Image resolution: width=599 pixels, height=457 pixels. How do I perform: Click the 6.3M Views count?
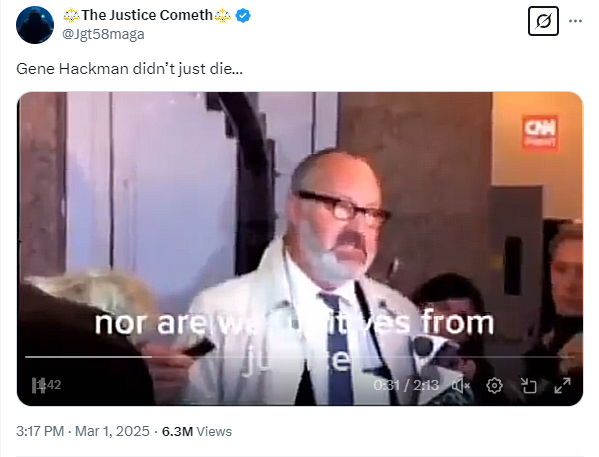tap(197, 431)
